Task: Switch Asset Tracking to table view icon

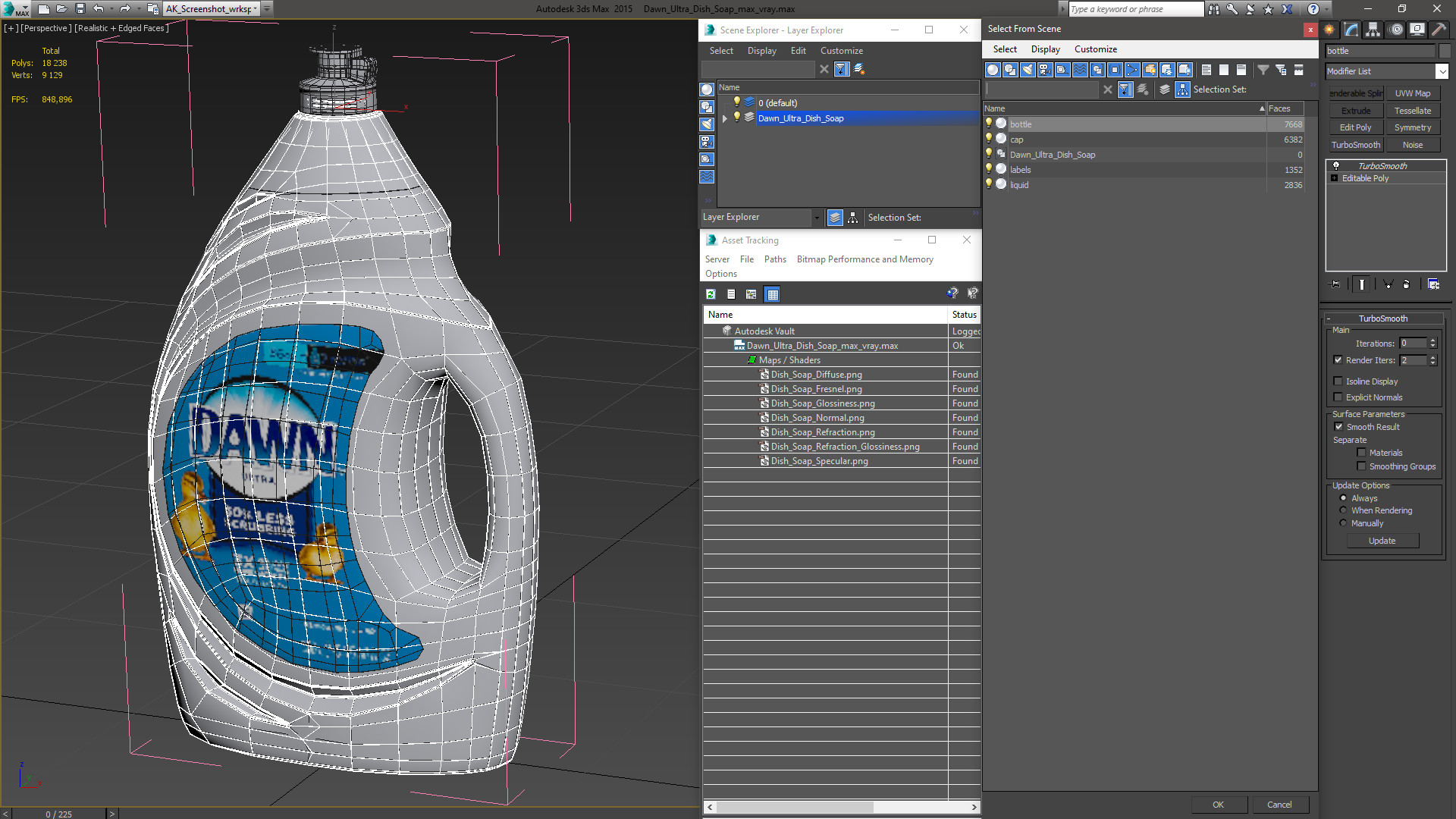Action: coord(772,294)
